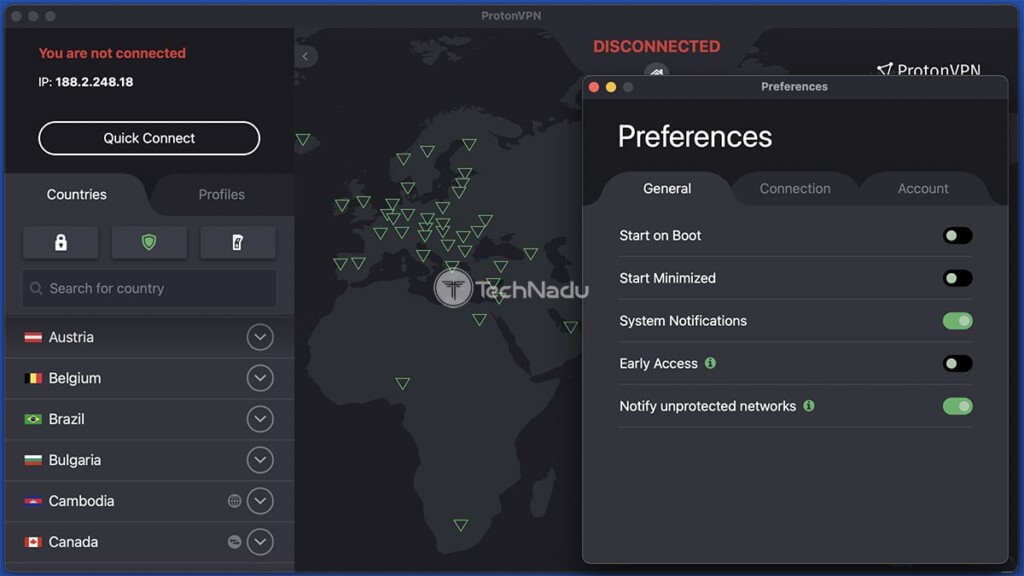Turn off Notify unprotected networks switch

tap(957, 406)
